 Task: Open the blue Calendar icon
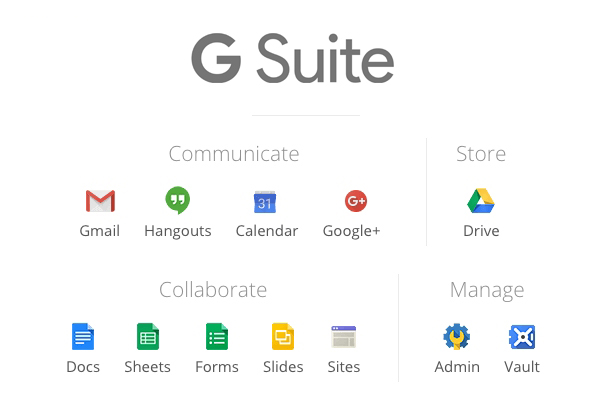point(265,202)
